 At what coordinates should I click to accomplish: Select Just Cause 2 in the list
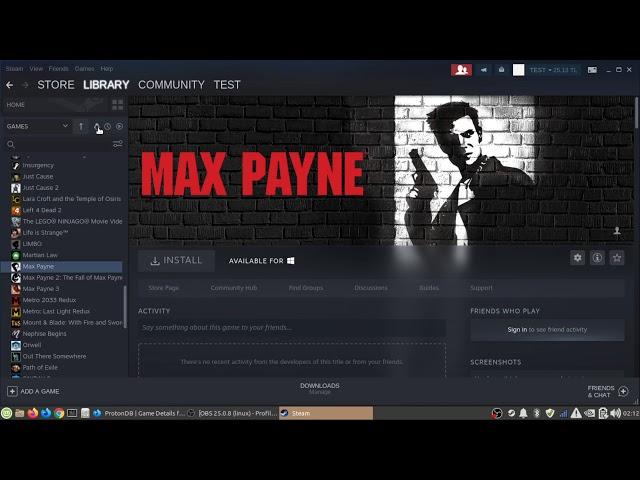pyautogui.click(x=40, y=188)
